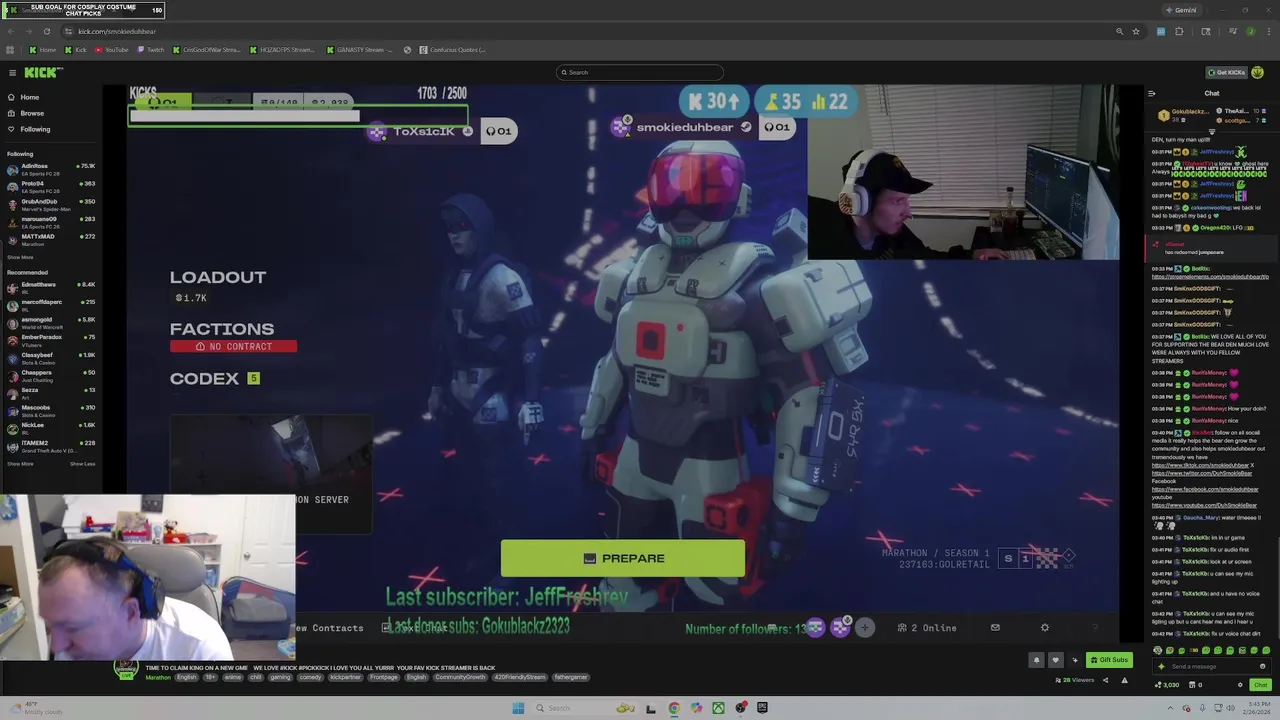Bookmark this page with star icon
The image size is (1280, 720).
(x=1136, y=31)
